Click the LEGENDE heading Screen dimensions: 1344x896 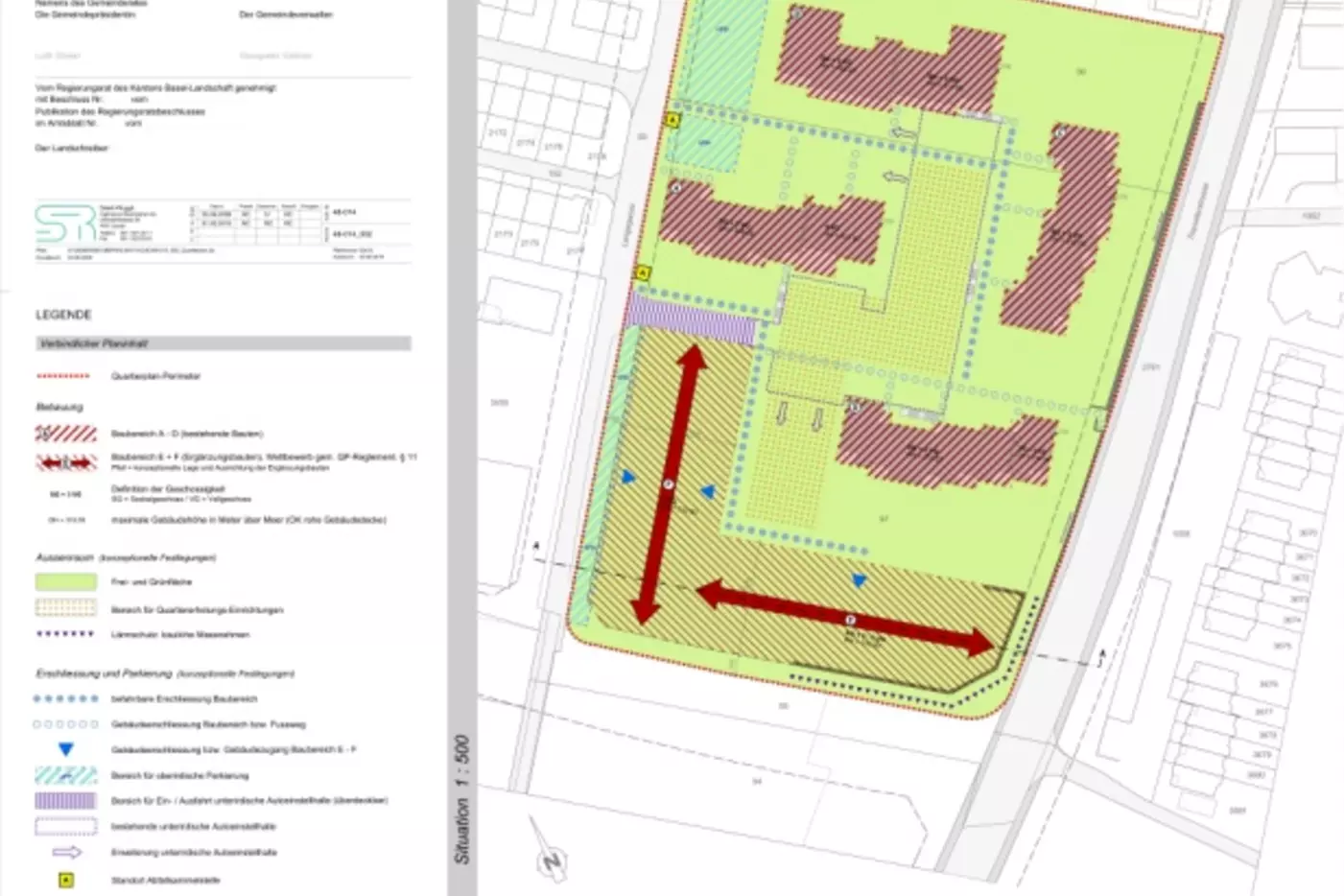(63, 315)
